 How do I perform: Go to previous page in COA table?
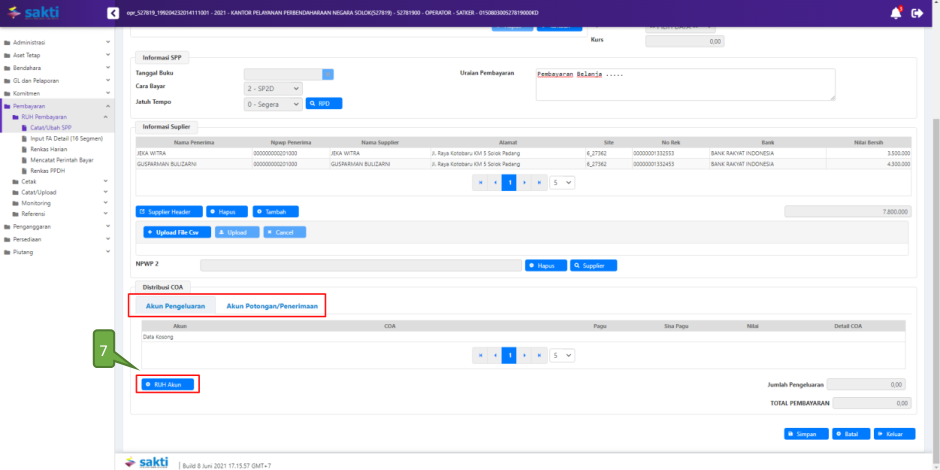click(494, 355)
